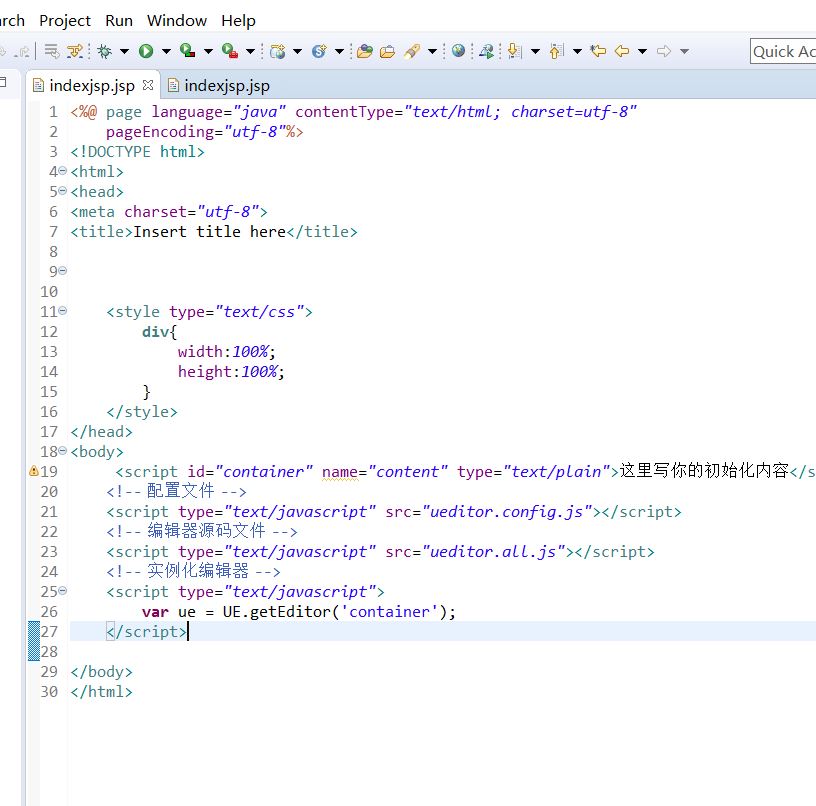
Task: Navigate Forward with grey right arrow
Action: click(x=664, y=51)
